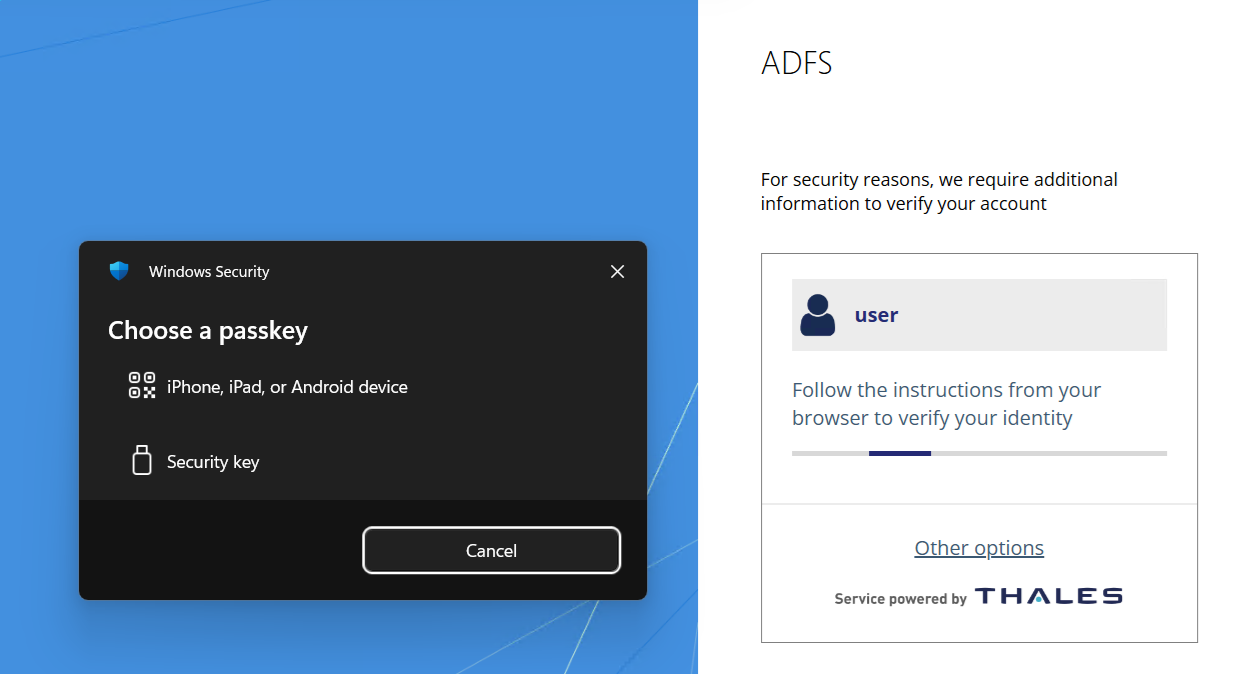
Task: Select the user account entry
Action: coord(978,314)
